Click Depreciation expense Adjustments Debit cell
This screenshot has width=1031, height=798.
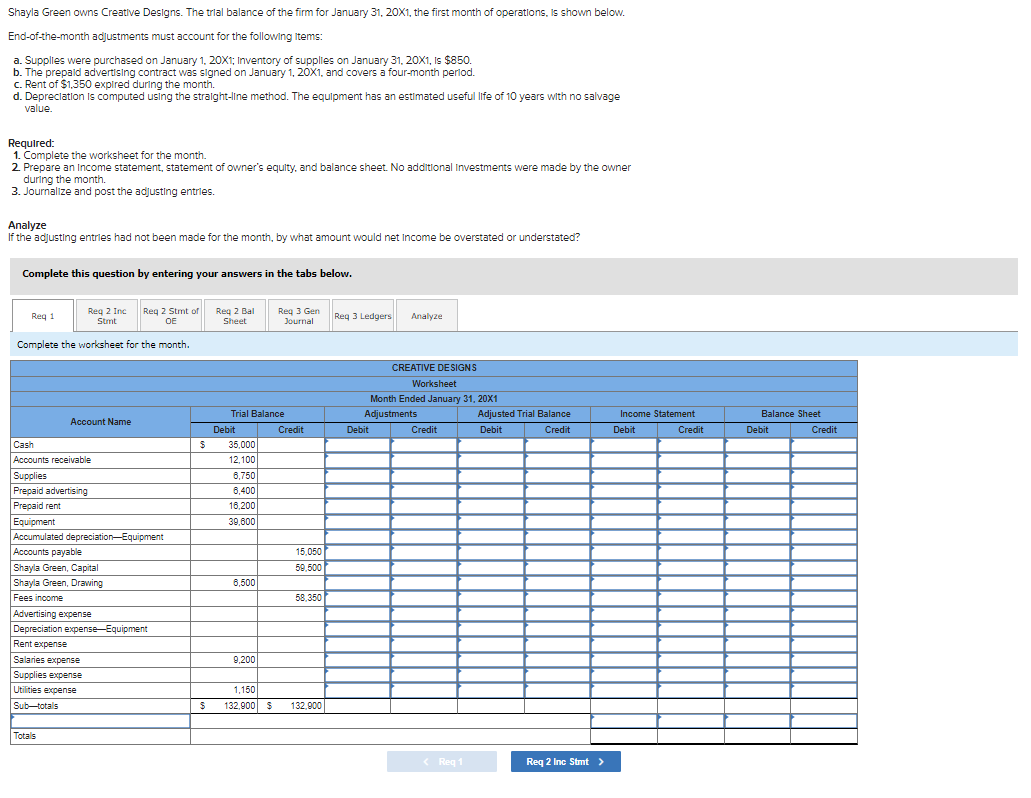(357, 629)
